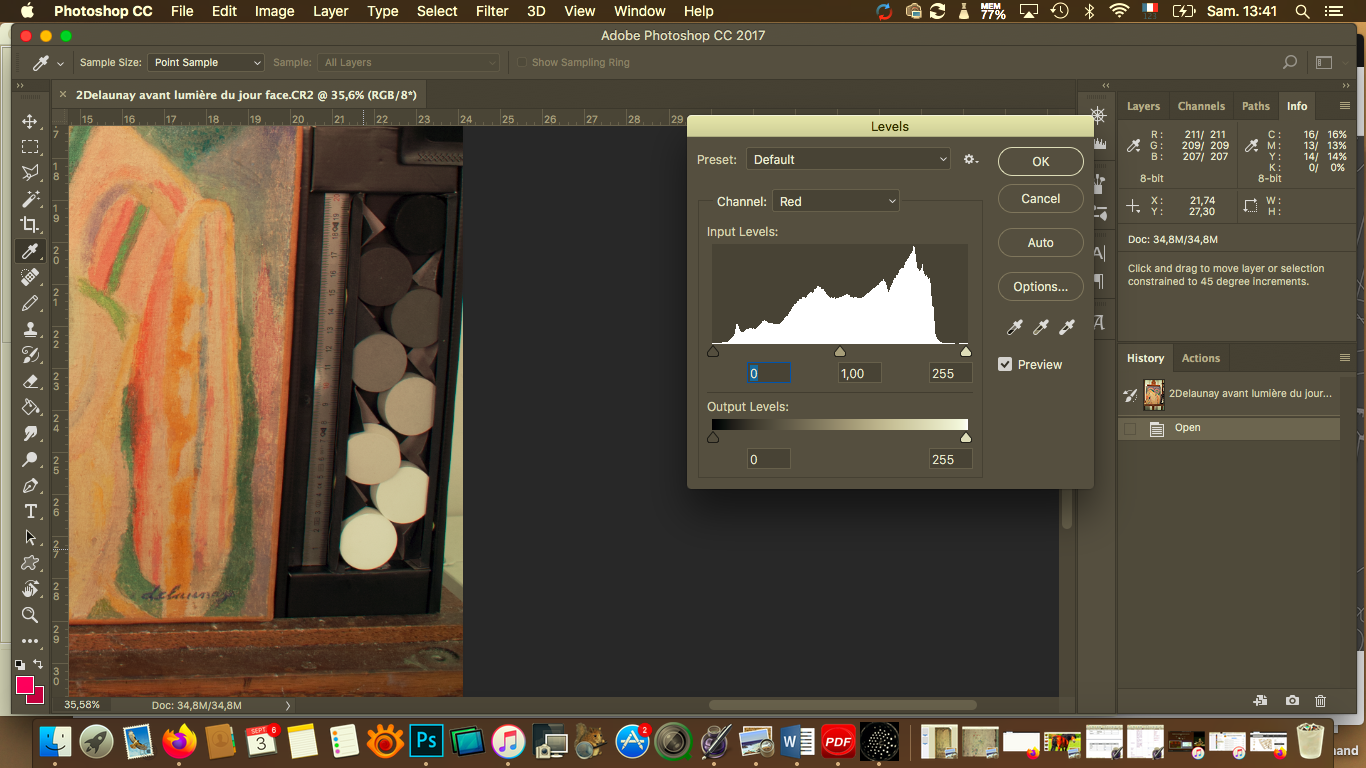This screenshot has height=768, width=1366.
Task: Pick the white point eyedropper in Levels
Action: (1067, 328)
